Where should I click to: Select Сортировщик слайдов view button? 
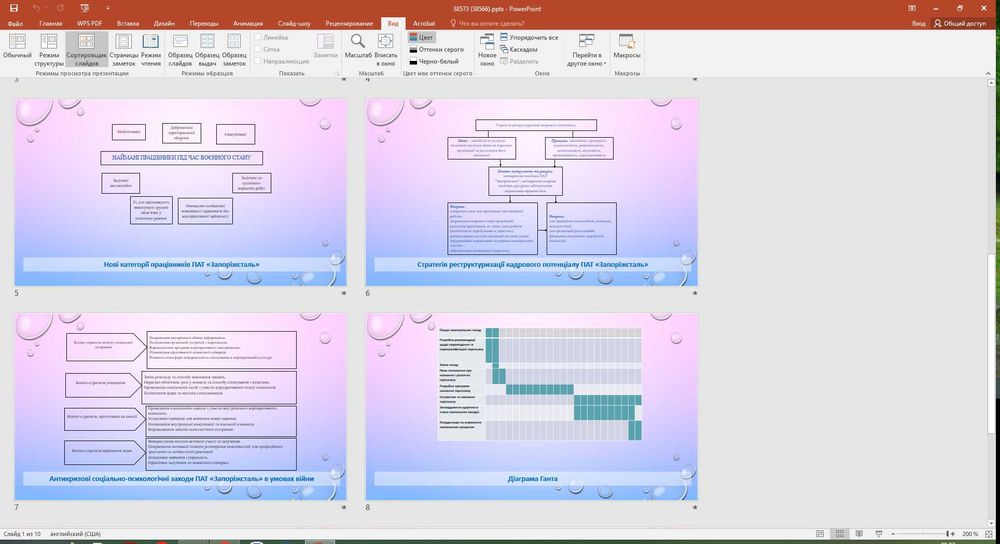[87, 49]
